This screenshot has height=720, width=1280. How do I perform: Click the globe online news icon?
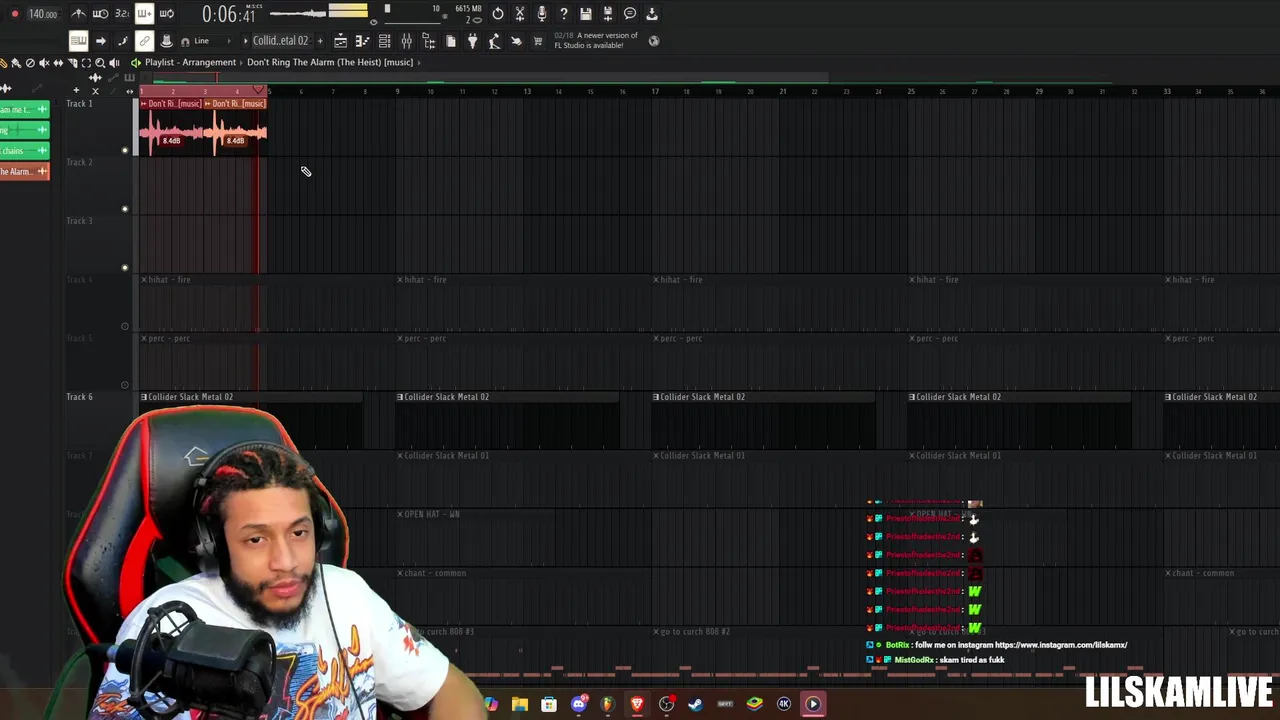tap(654, 41)
